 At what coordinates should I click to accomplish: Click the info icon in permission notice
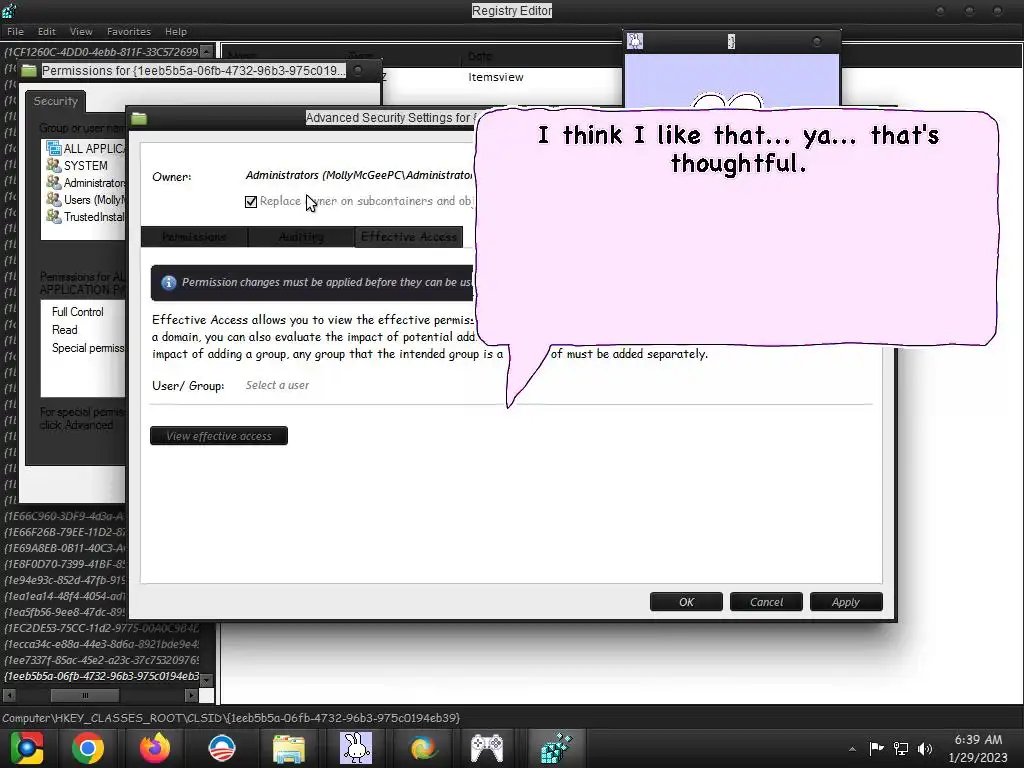tap(168, 282)
